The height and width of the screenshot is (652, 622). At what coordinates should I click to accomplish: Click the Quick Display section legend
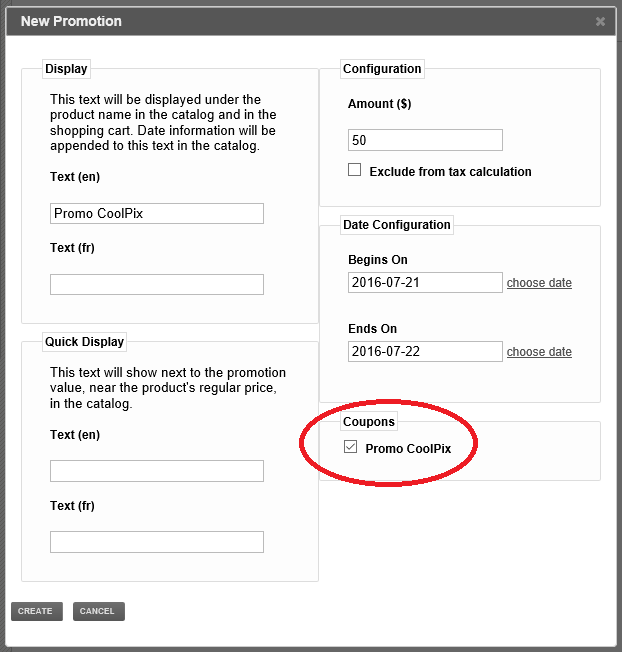click(84, 342)
